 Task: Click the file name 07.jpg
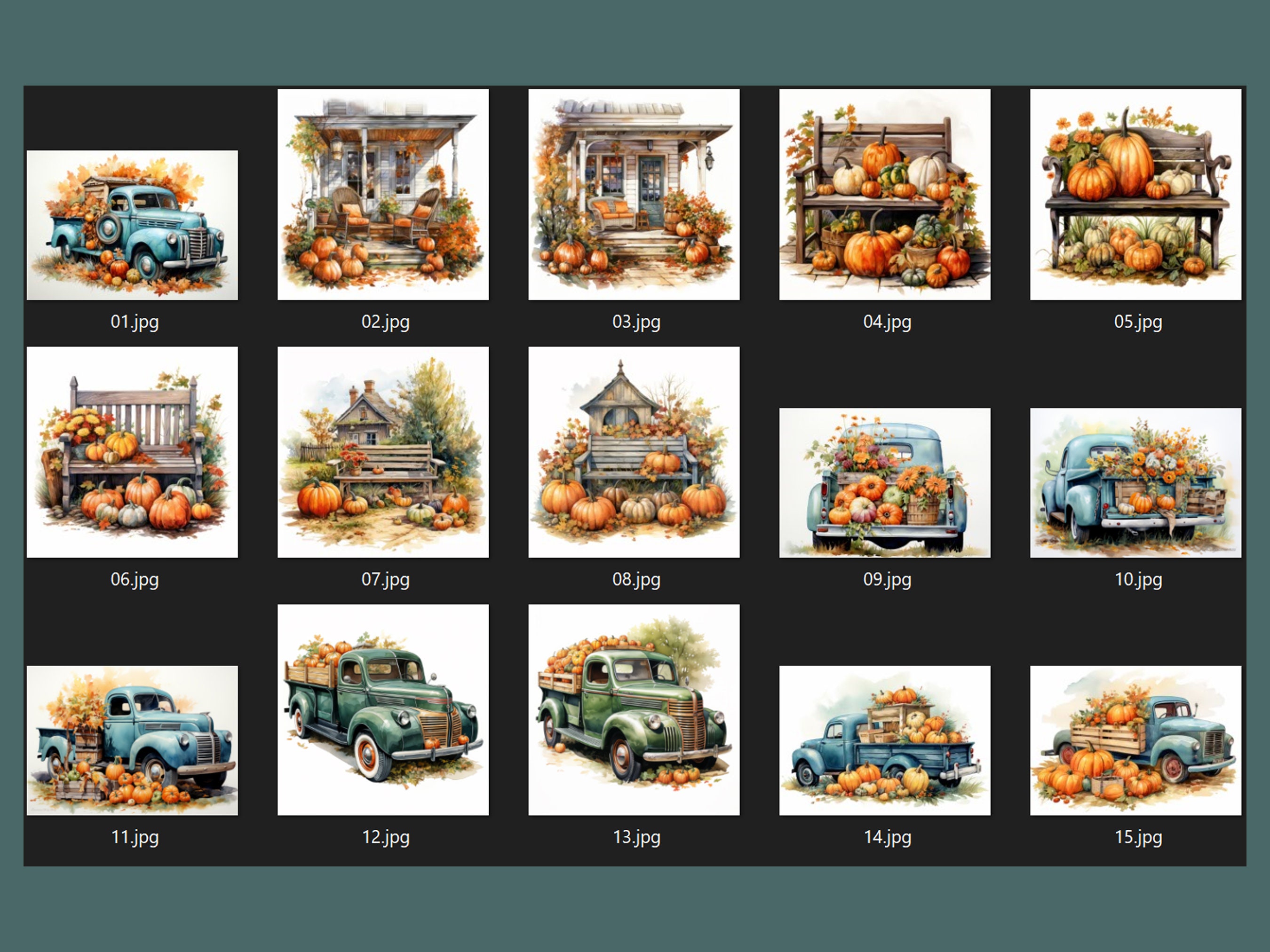pyautogui.click(x=386, y=580)
